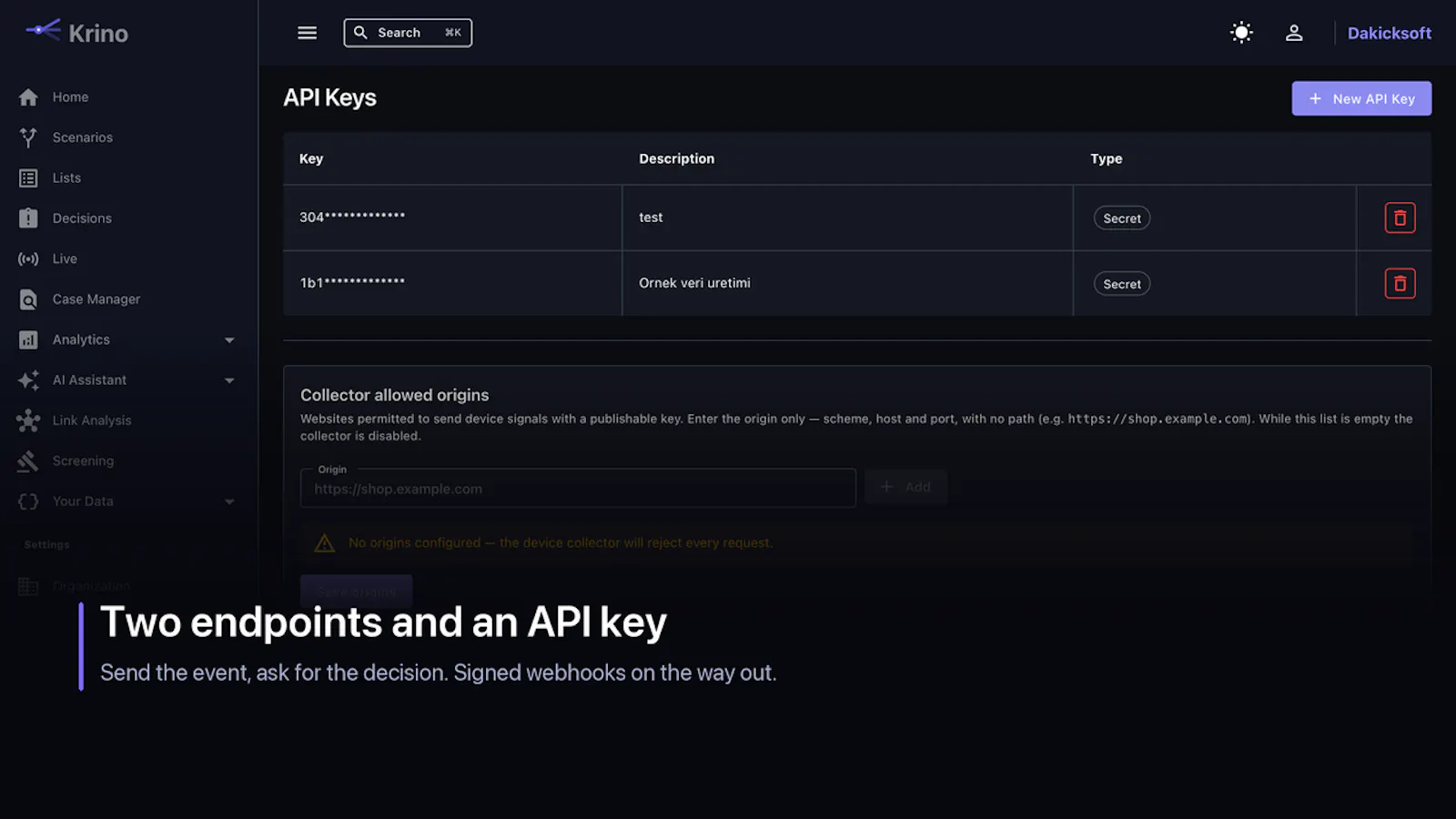Click the Dakicksoft organization link

point(1389,33)
